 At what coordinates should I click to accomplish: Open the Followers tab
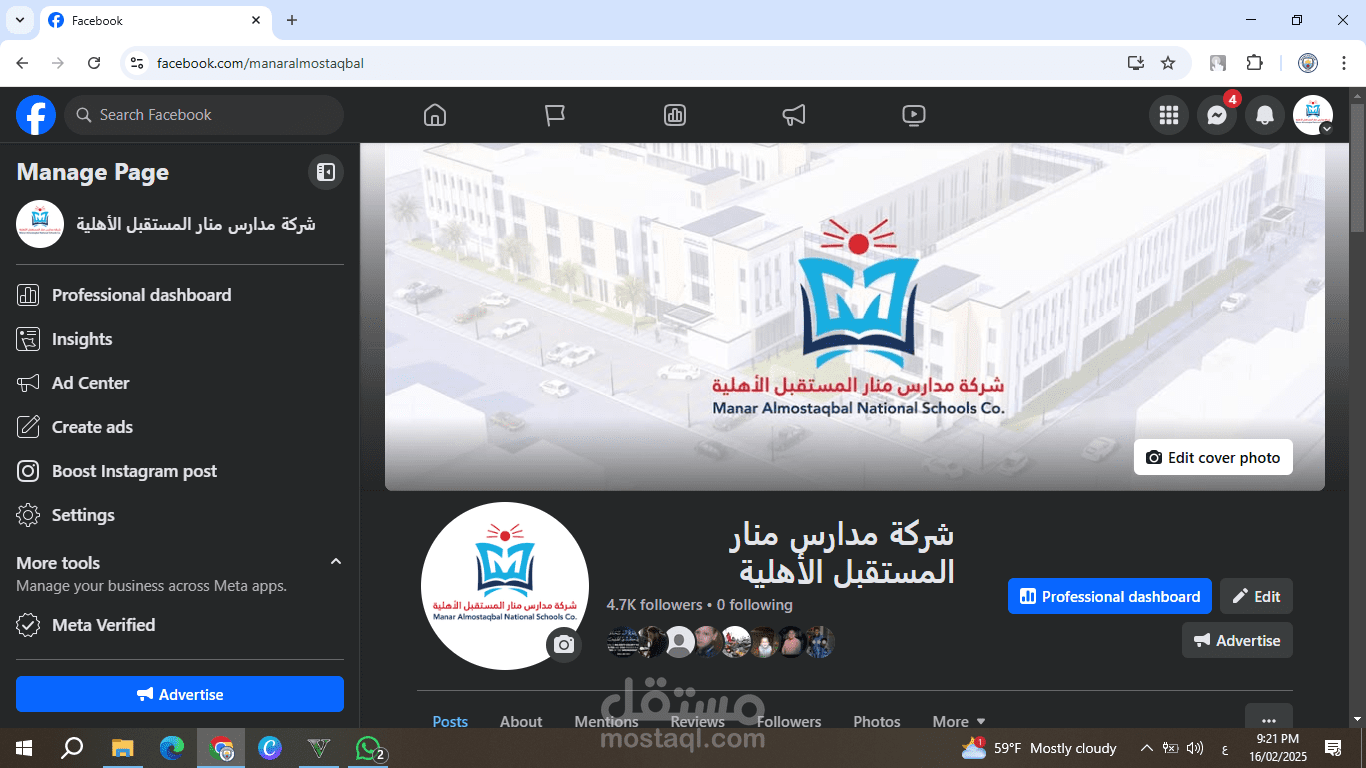tap(789, 721)
